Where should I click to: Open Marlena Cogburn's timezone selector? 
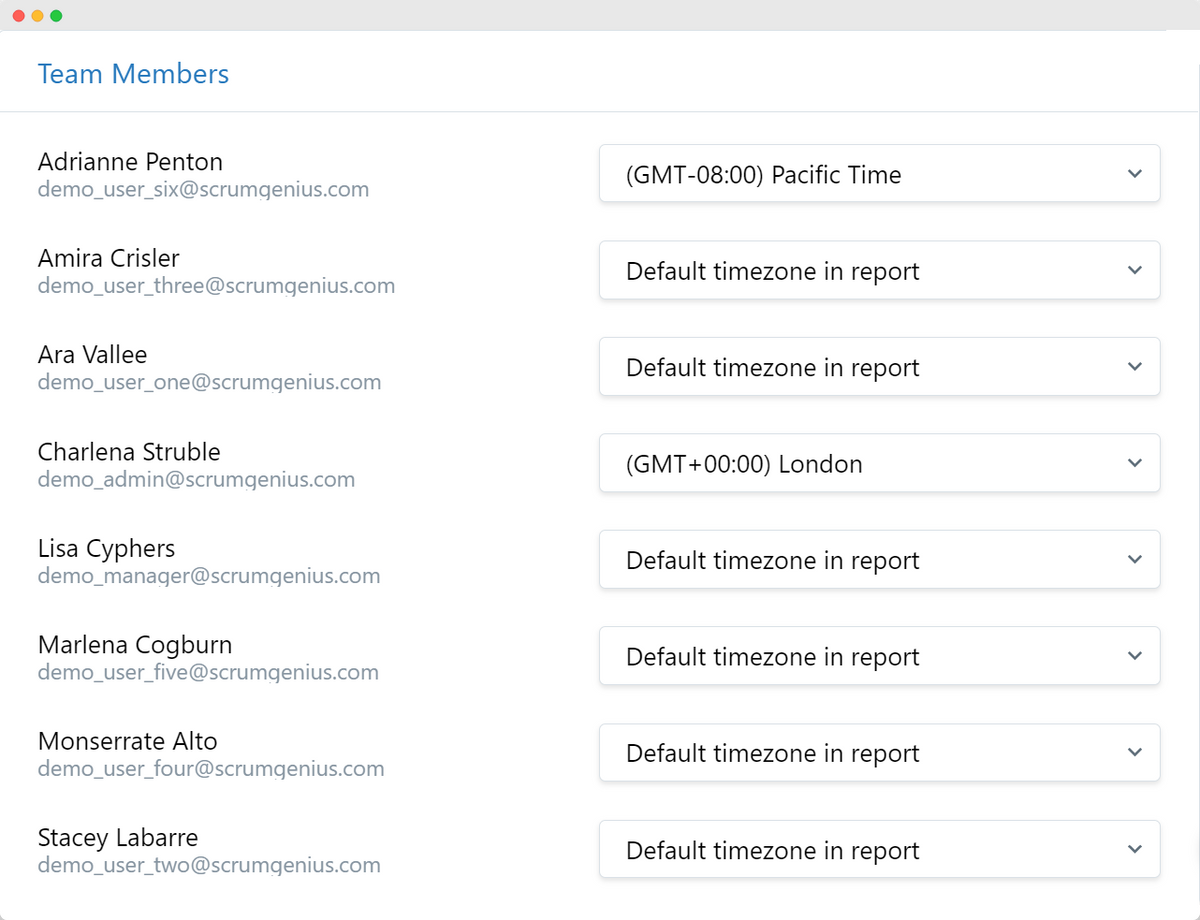coord(879,657)
